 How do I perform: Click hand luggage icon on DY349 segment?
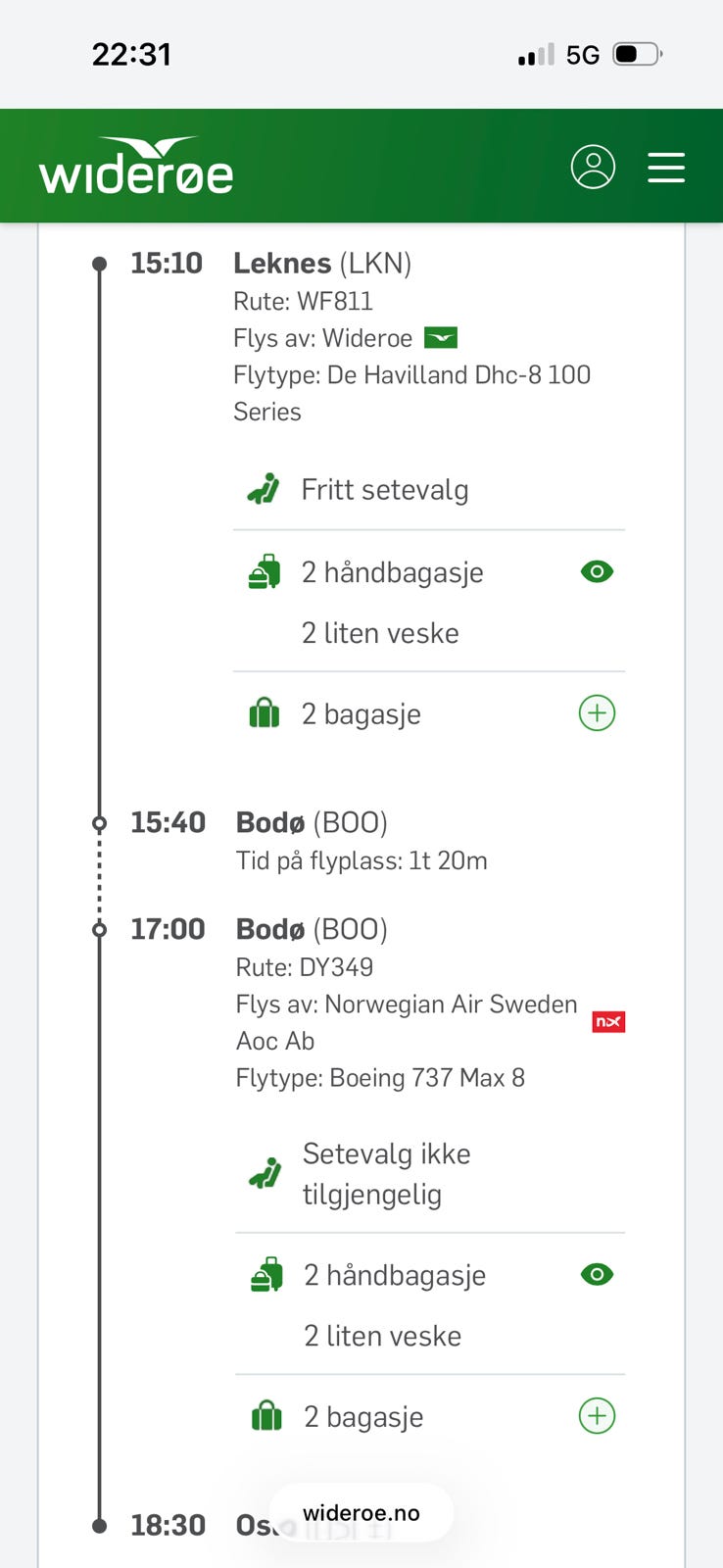coord(266,1275)
